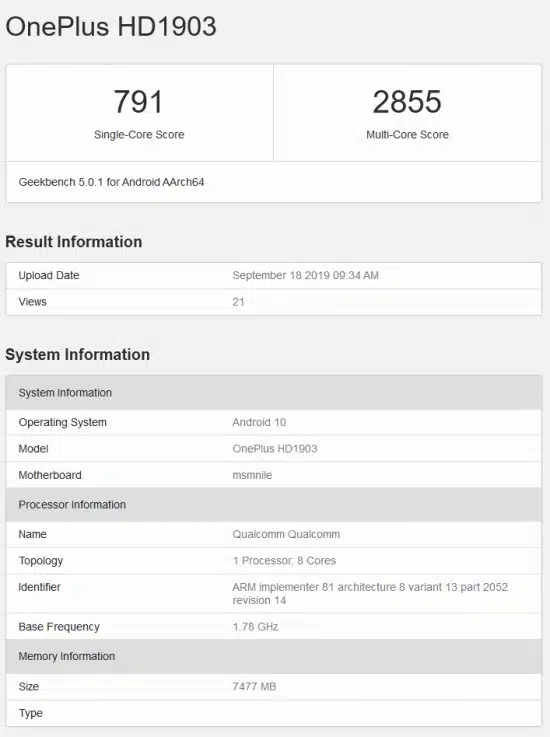Click the bold System Information section heading
This screenshot has width=550, height=737.
point(78,354)
